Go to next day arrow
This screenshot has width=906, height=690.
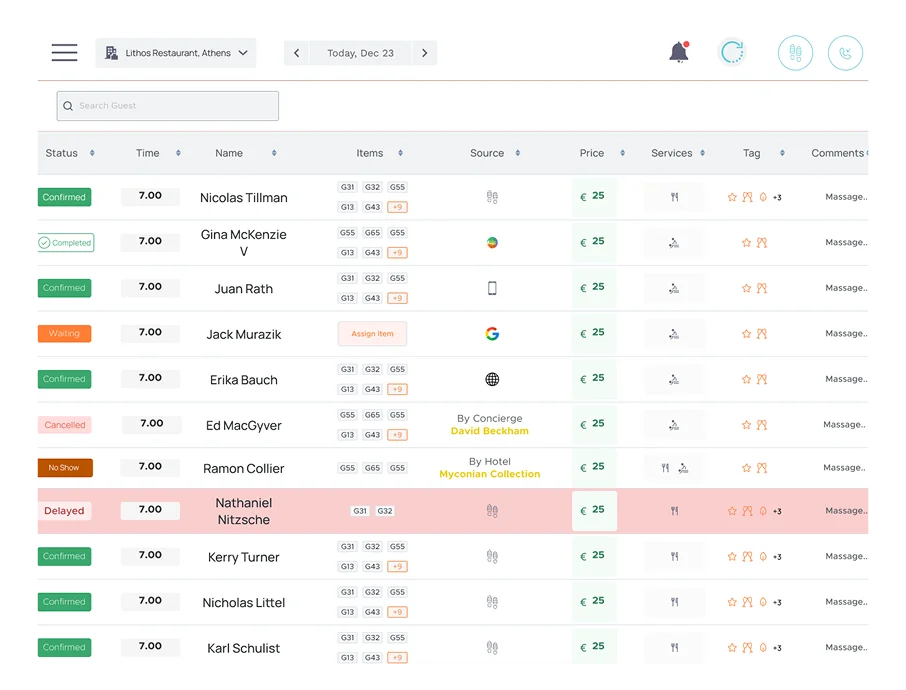(425, 53)
